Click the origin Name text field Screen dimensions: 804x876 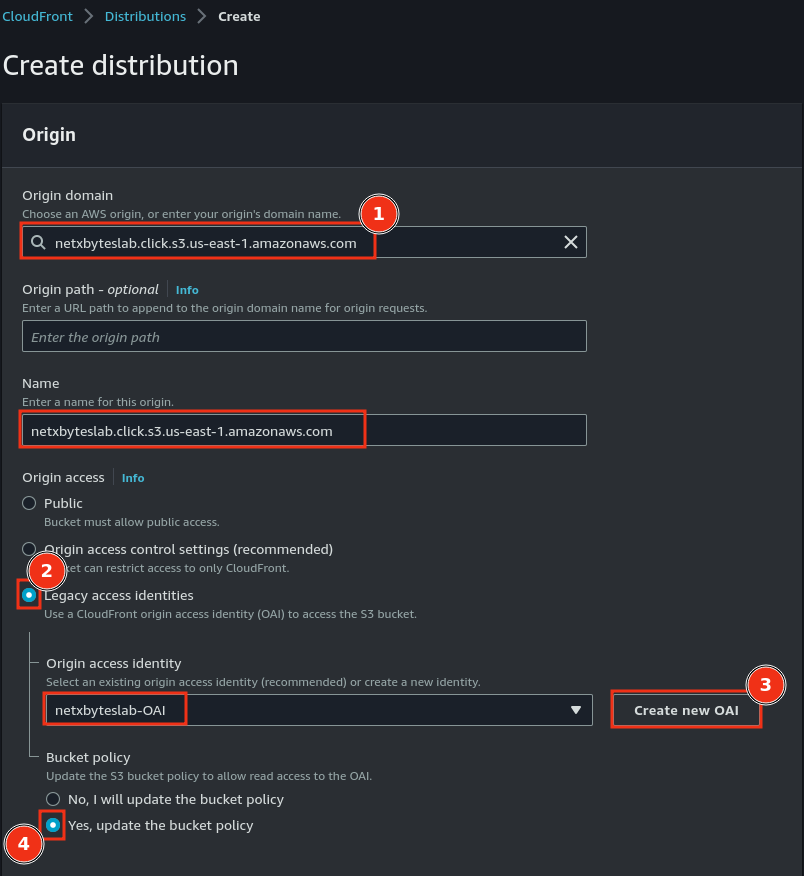coord(304,431)
